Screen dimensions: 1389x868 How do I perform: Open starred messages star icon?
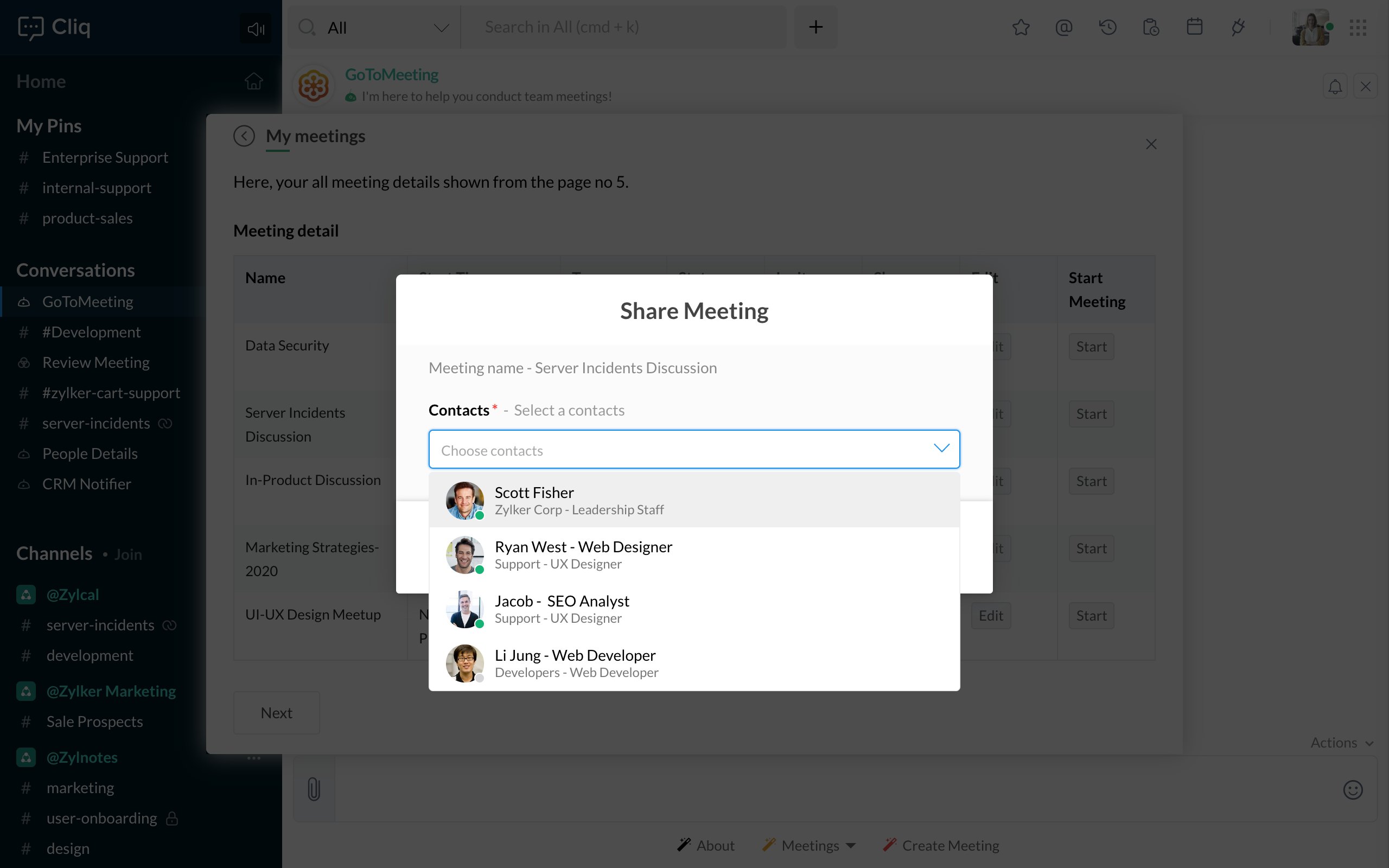click(1021, 27)
